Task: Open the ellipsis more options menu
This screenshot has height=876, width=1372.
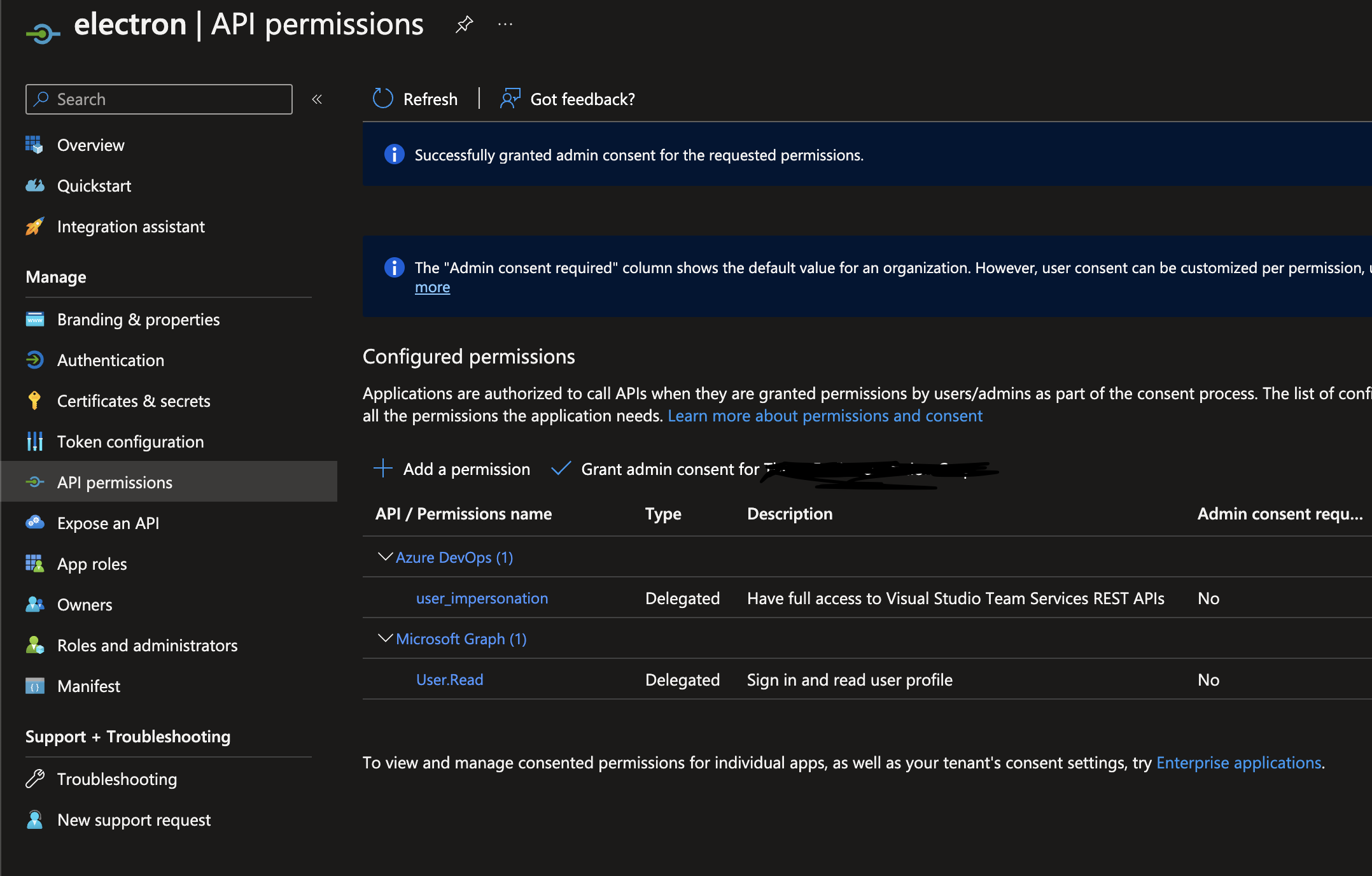Action: click(505, 25)
